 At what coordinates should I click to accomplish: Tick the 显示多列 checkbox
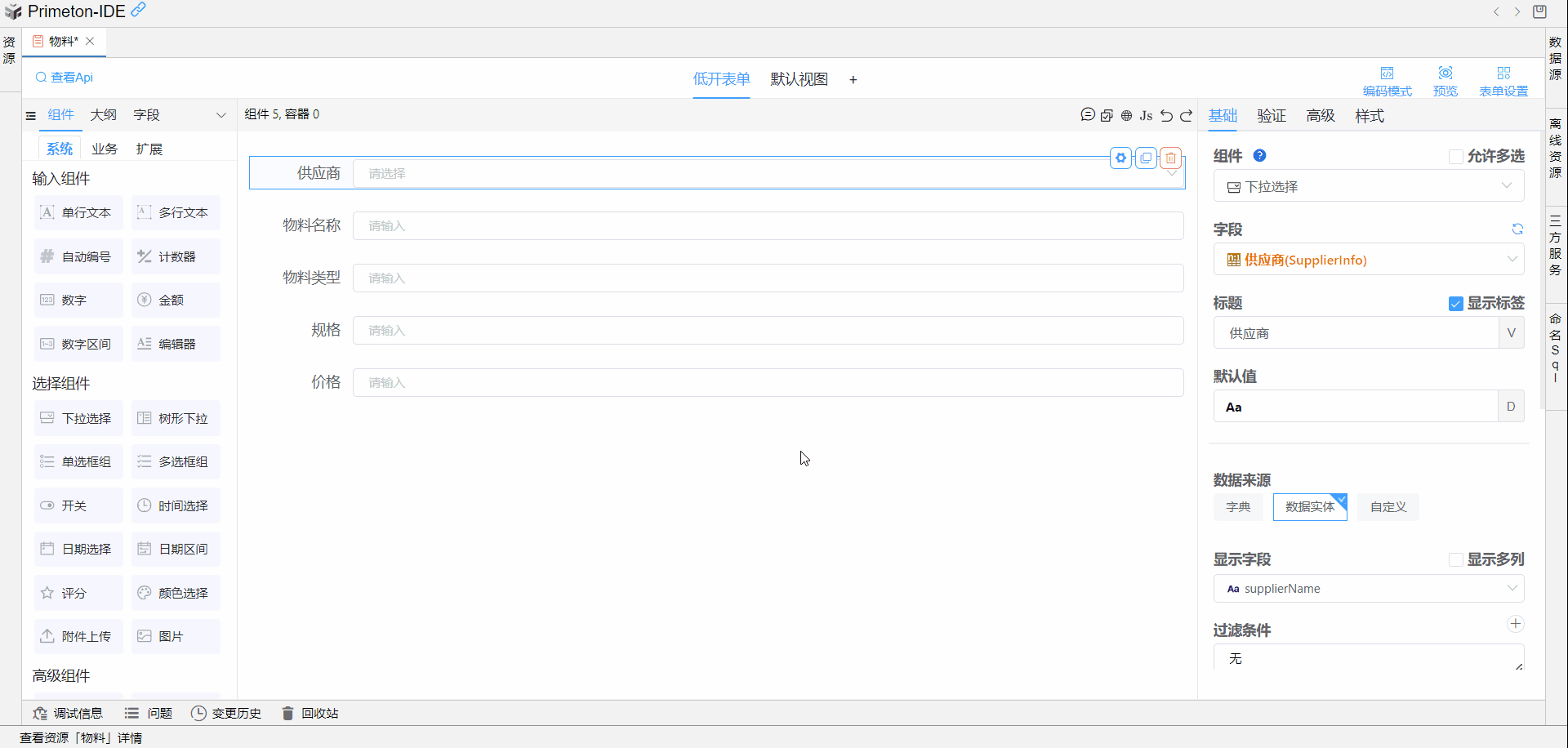pos(1455,559)
